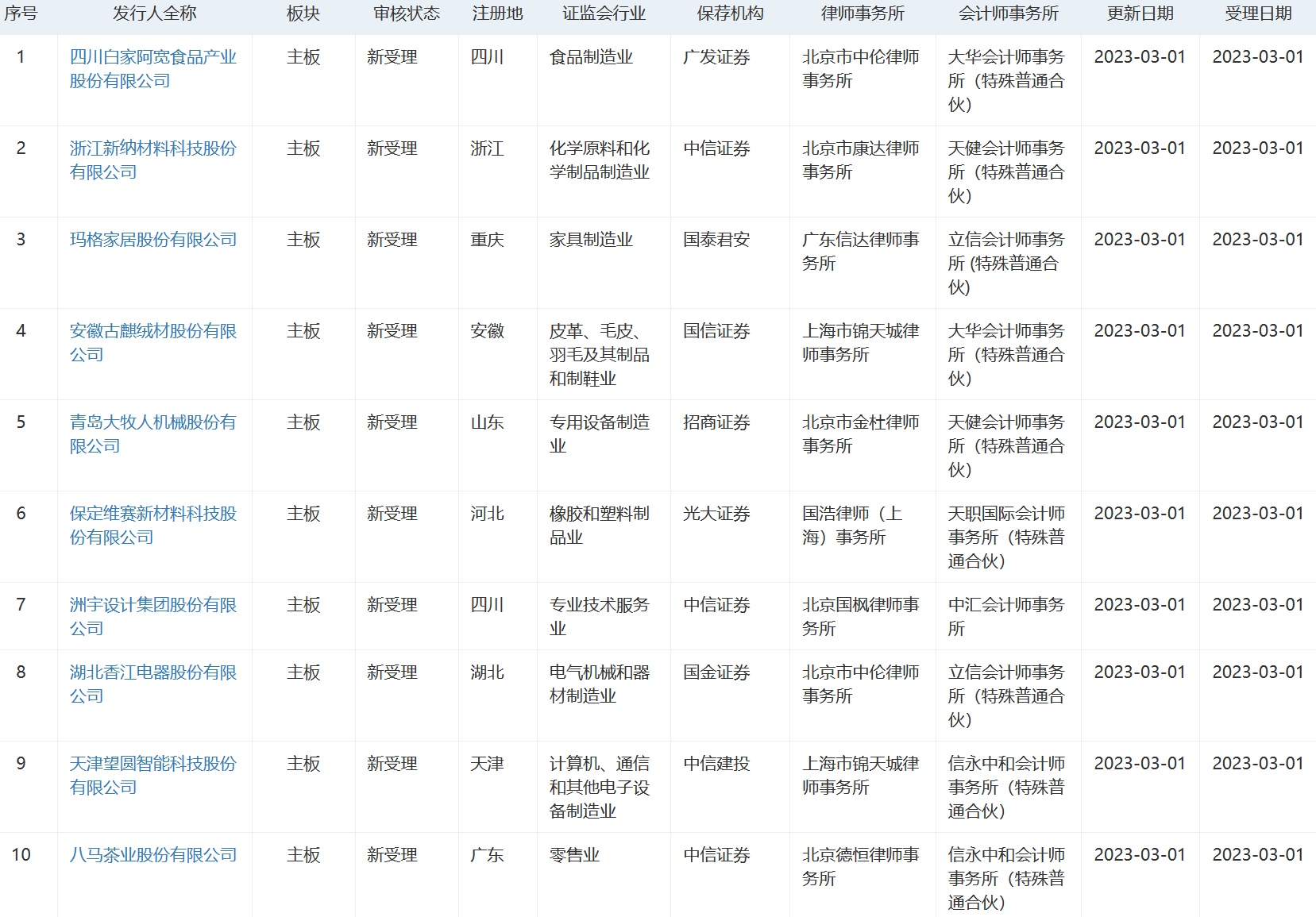Open 四川白家阿宽食品产业股份有限公司 issuer link
This screenshot has height=917, width=1316.
click(153, 69)
